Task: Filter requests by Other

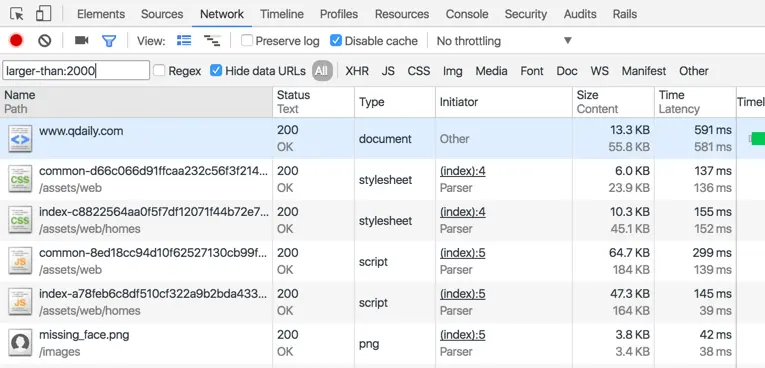Action: point(694,71)
